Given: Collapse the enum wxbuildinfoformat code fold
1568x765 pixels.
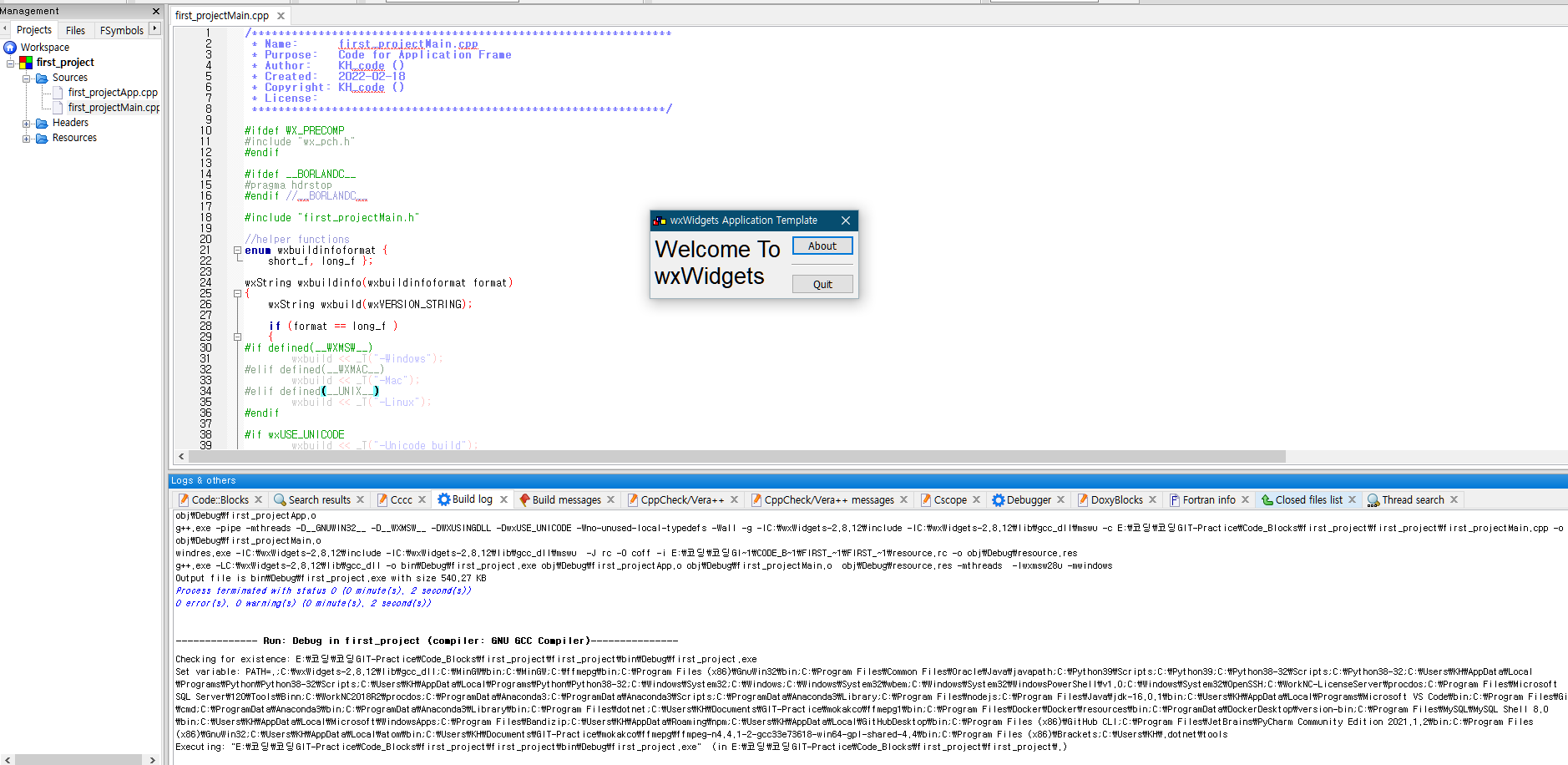Looking at the screenshot, I should click(237, 251).
